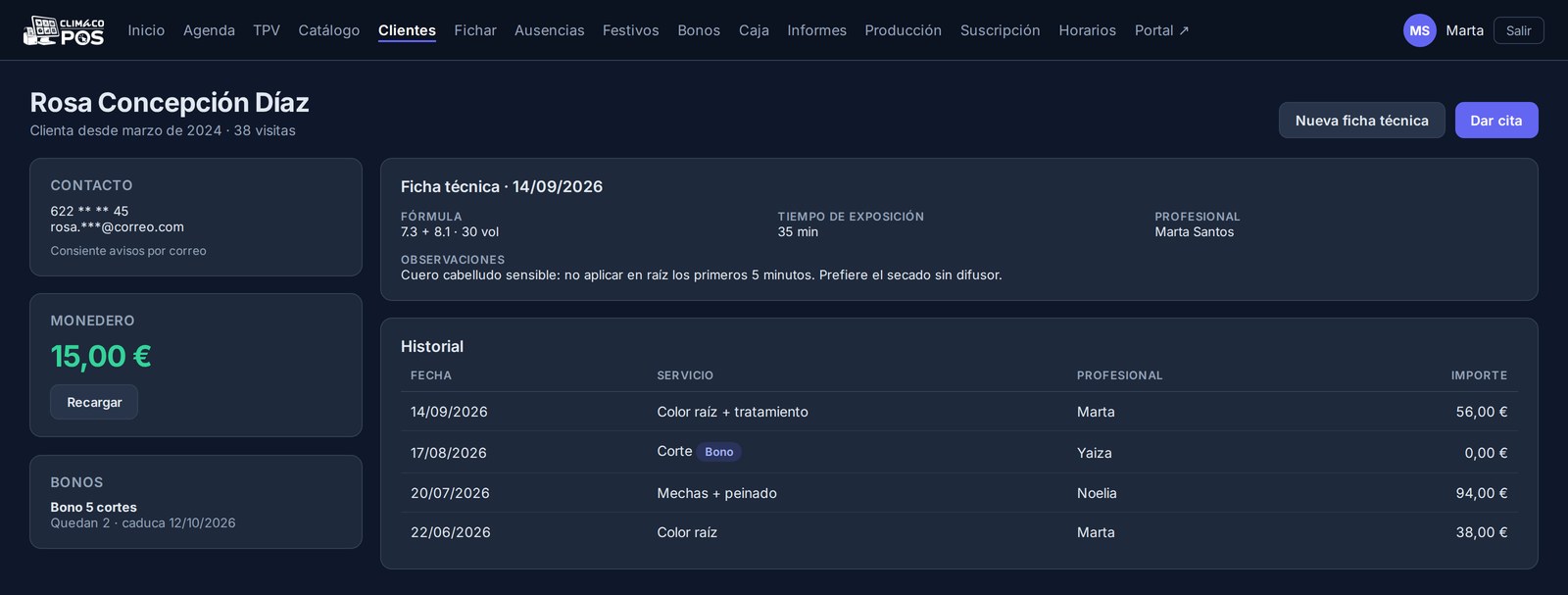The width and height of the screenshot is (1568, 595).
Task: Go to the Bonos section
Action: pyautogui.click(x=699, y=30)
